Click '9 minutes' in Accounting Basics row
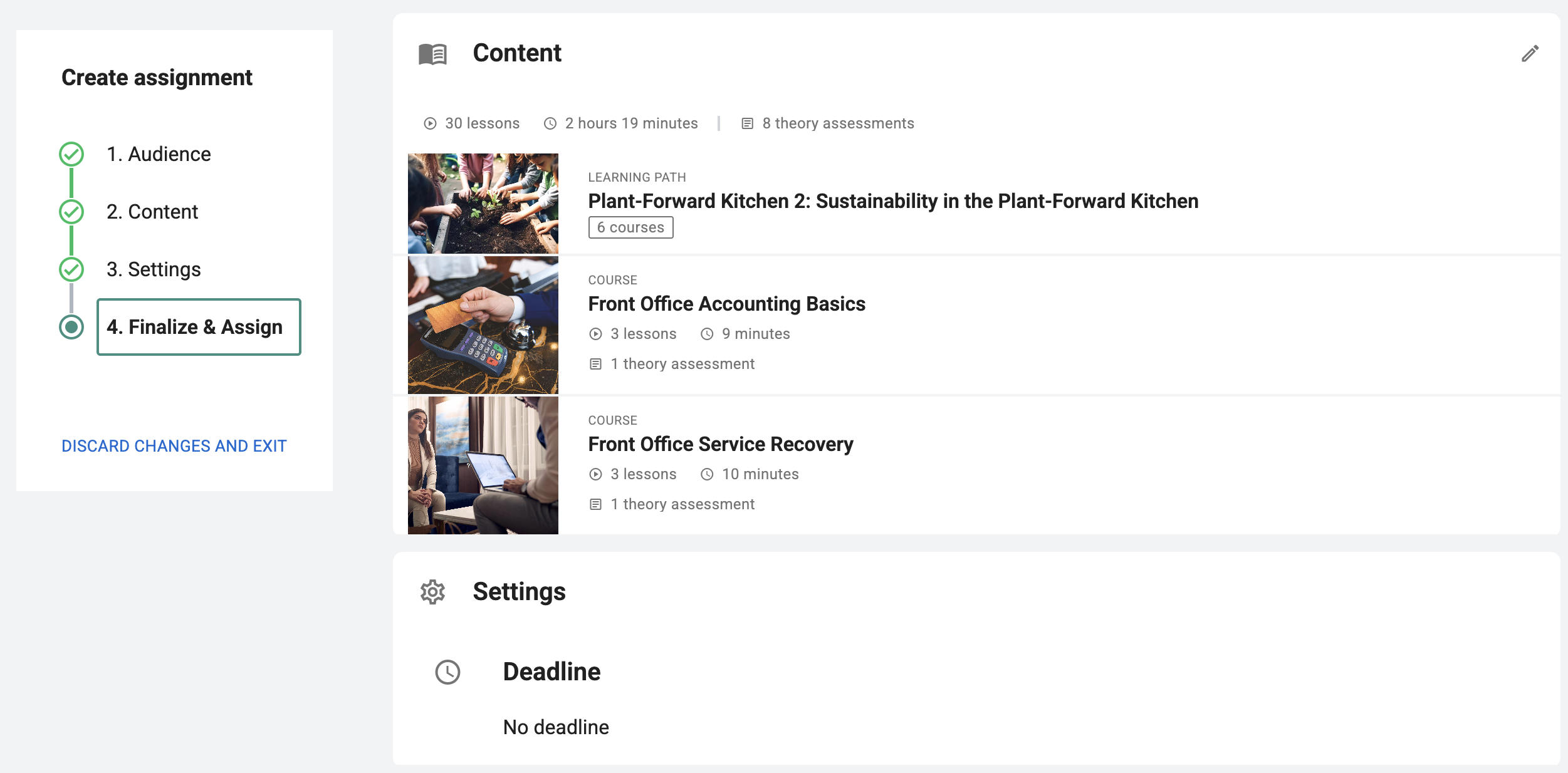Viewport: 1568px width, 773px height. click(756, 334)
